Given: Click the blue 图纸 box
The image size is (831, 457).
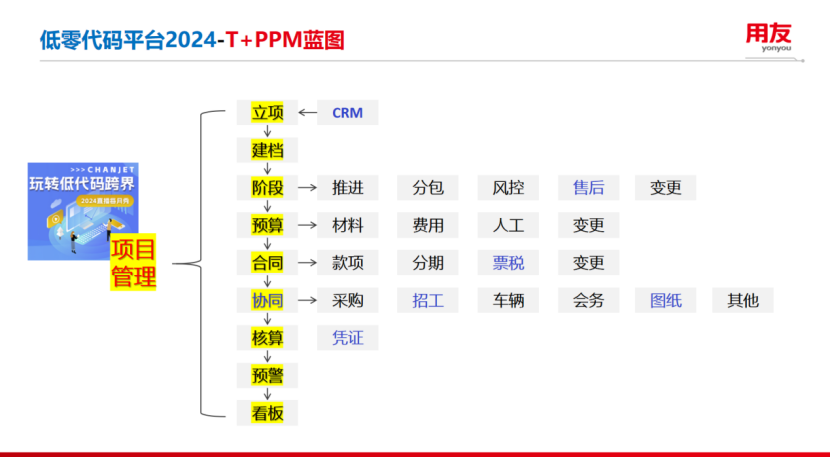Looking at the screenshot, I should pos(666,300).
